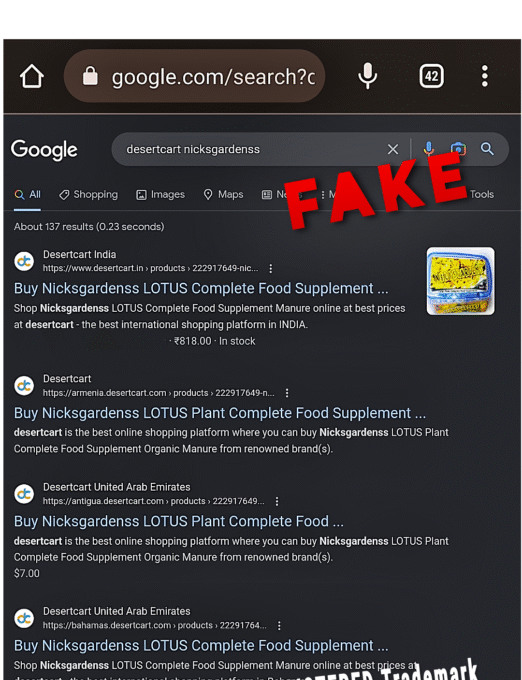Click the Google logo
The width and height of the screenshot is (522, 680).
[x=44, y=150]
